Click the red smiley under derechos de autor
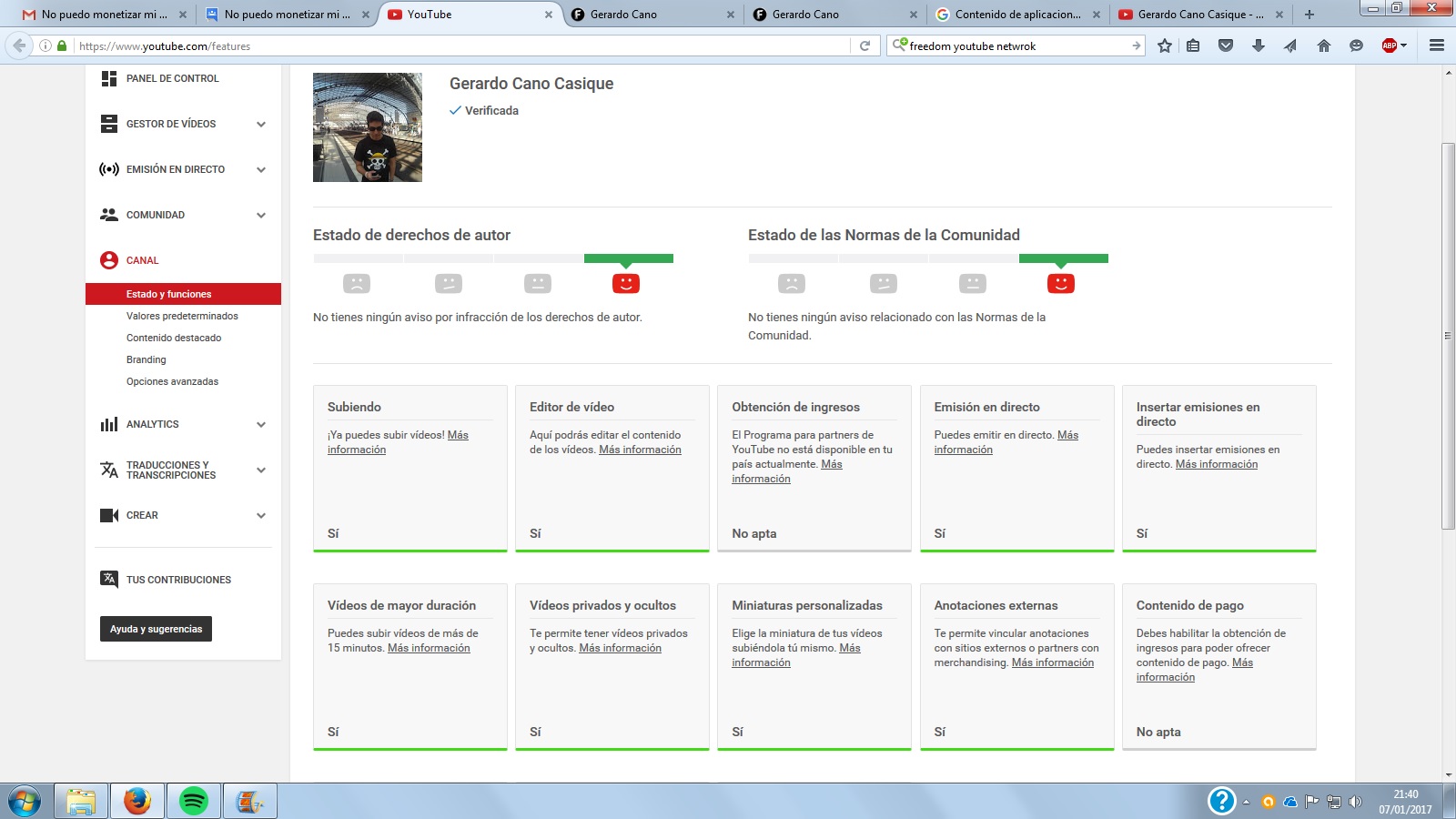 [x=626, y=283]
